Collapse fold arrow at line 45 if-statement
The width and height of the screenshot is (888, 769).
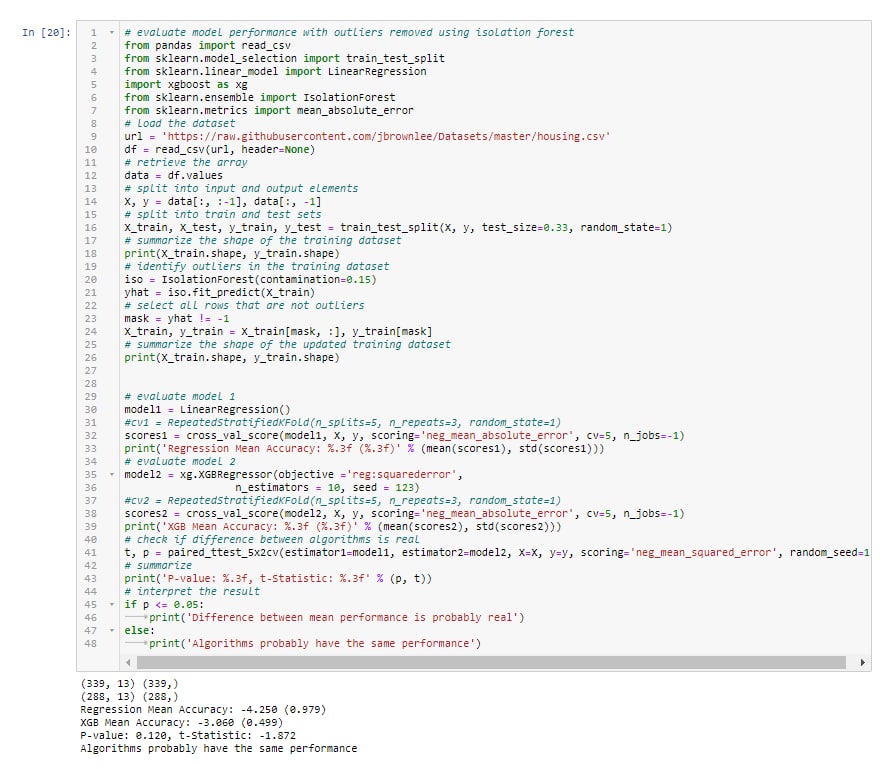click(x=112, y=605)
